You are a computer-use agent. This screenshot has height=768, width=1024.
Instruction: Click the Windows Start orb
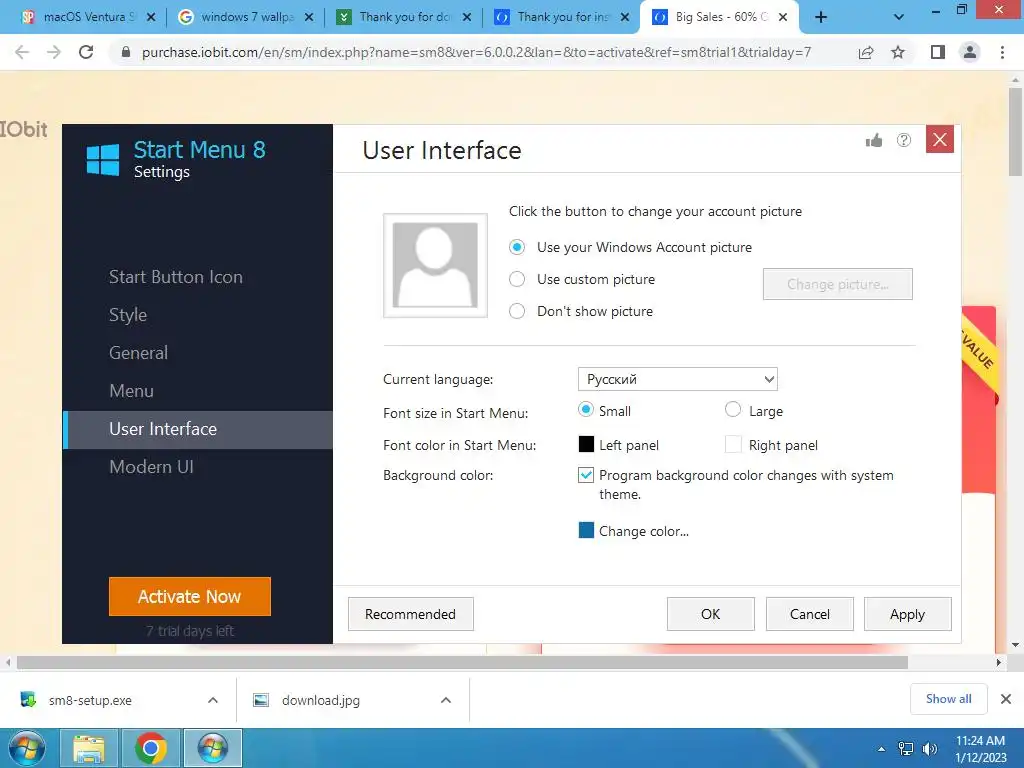click(x=27, y=748)
